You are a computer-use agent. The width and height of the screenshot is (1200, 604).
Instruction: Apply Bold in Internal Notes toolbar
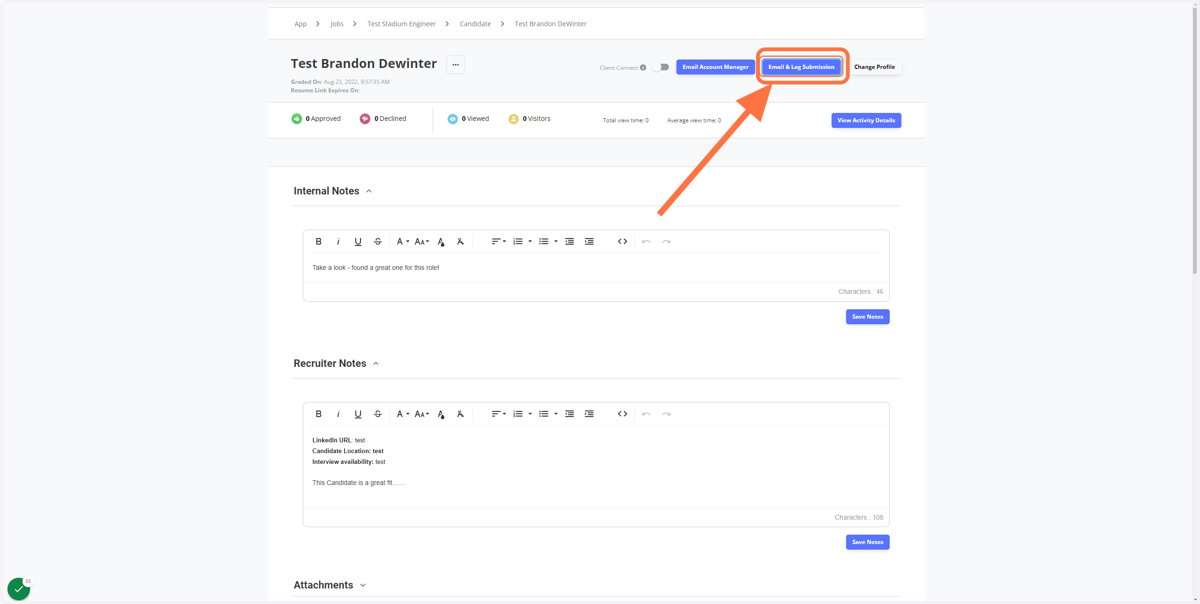pos(319,242)
